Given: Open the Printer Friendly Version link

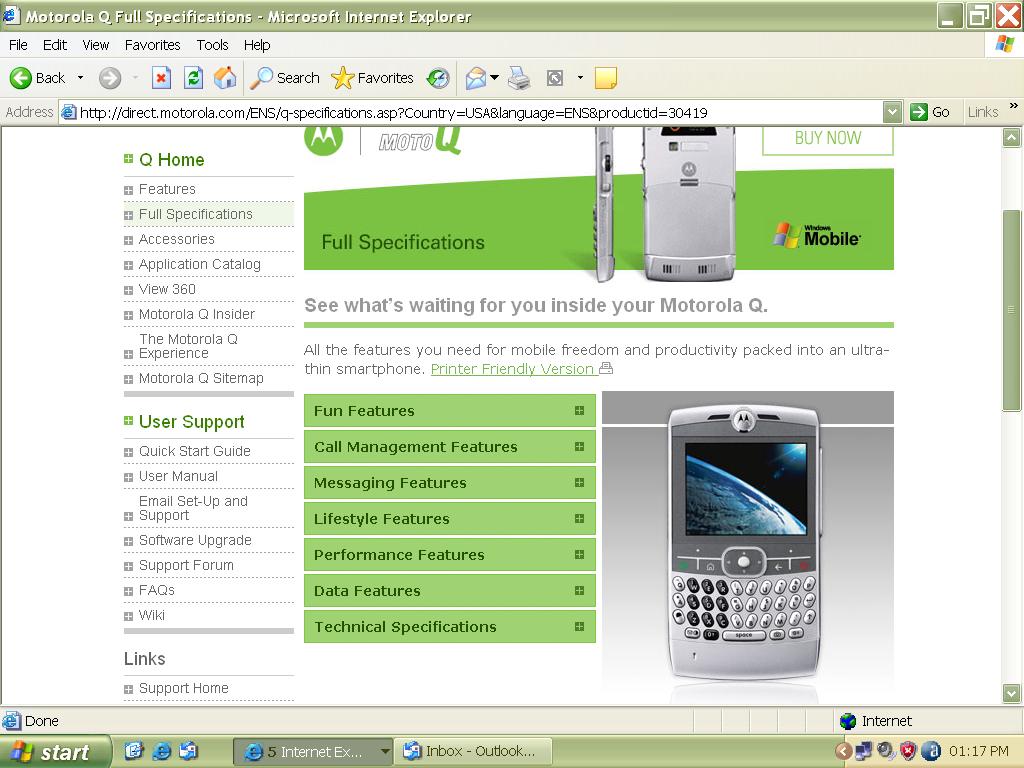Looking at the screenshot, I should pos(513,369).
